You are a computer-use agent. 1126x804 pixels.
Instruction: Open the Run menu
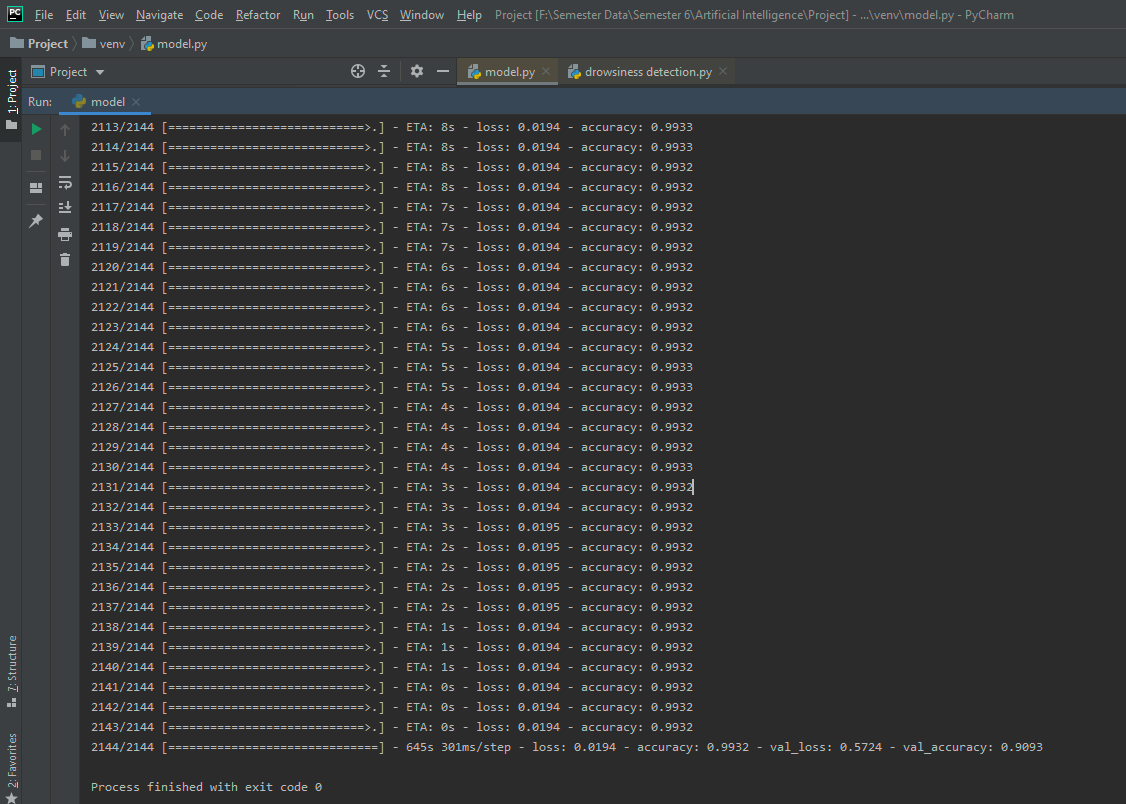click(x=303, y=15)
